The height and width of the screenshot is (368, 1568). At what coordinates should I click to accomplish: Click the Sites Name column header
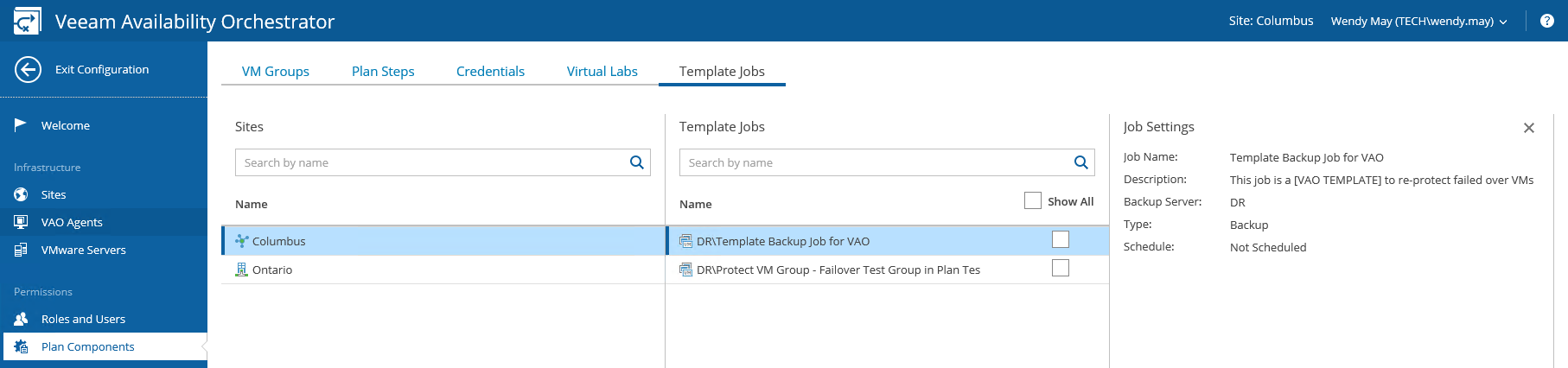click(x=252, y=204)
